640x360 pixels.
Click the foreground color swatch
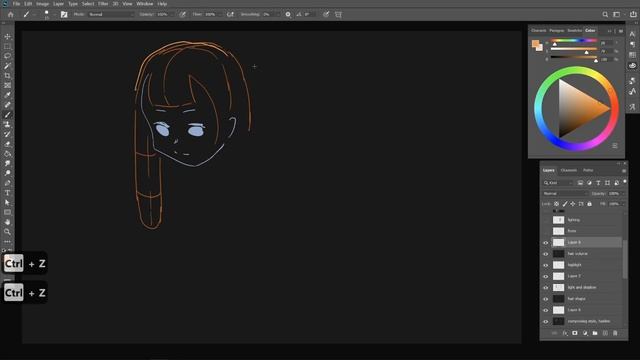(535, 44)
